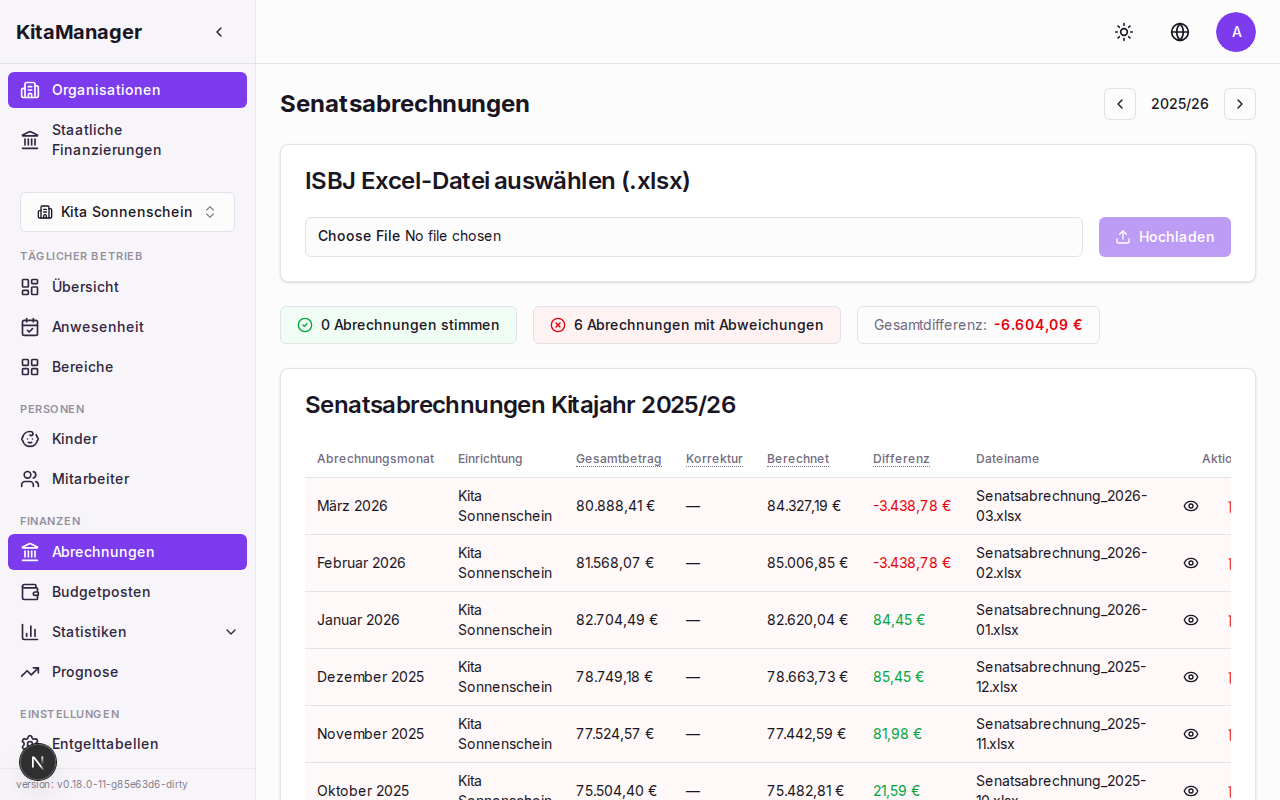Open the Prognose page
This screenshot has height=800, width=1280.
click(x=85, y=672)
